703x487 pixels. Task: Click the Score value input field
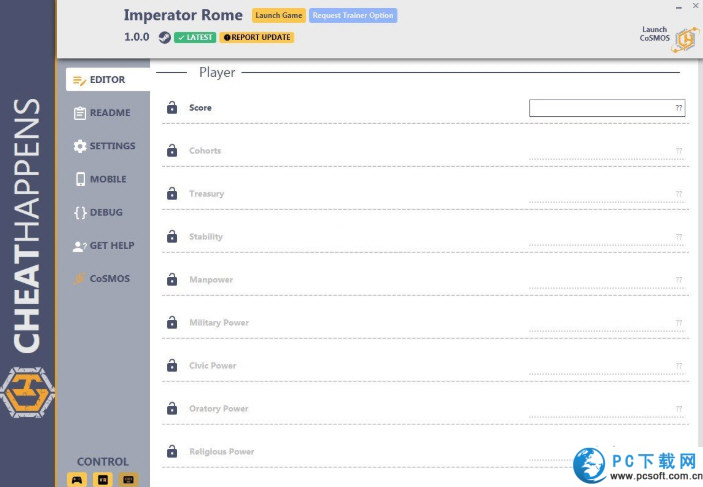click(x=606, y=108)
